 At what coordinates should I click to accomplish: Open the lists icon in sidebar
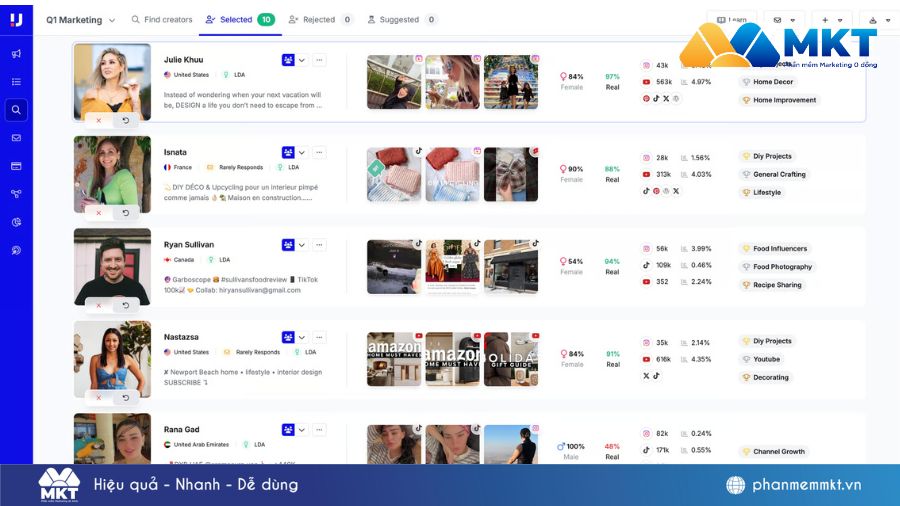tap(16, 81)
